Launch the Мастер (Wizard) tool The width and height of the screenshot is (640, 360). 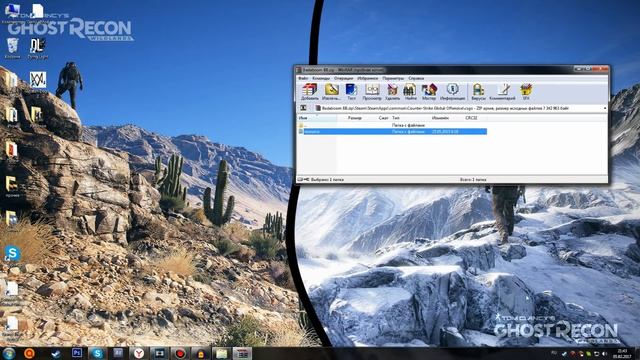point(429,91)
